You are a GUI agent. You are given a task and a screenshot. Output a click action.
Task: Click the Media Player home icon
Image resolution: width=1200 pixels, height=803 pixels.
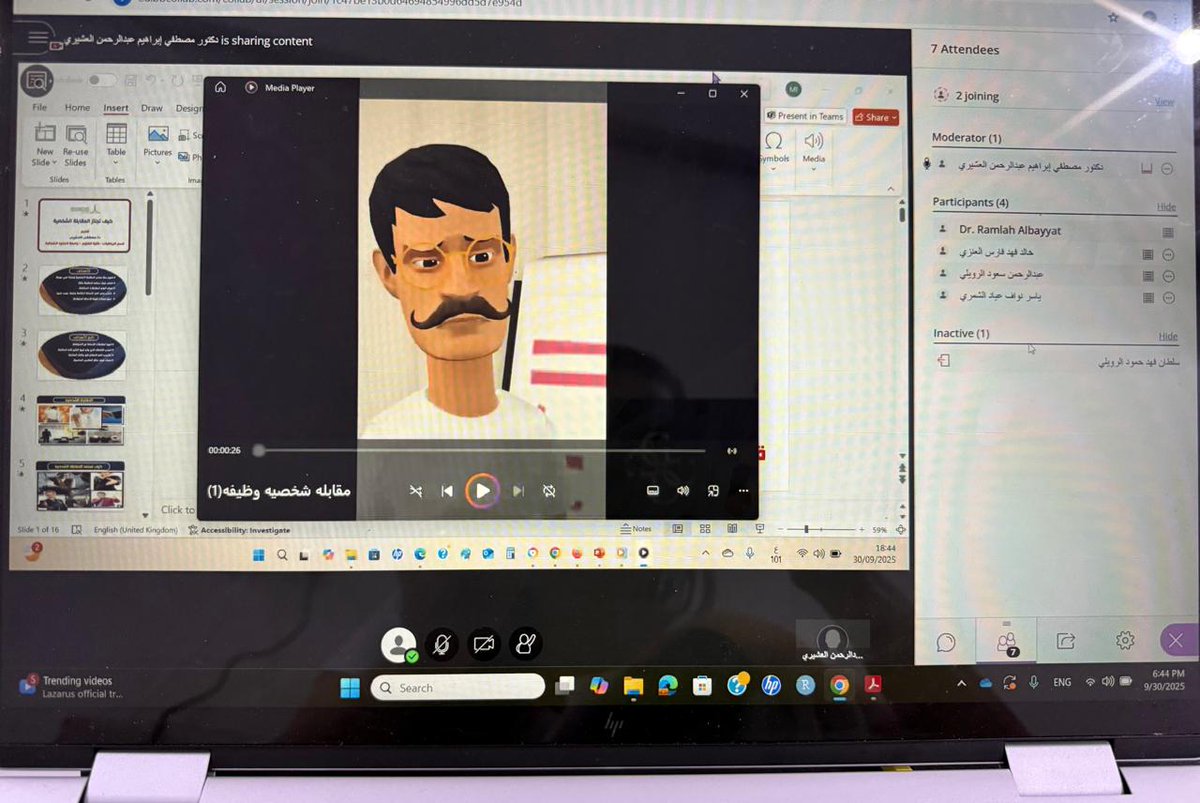(220, 88)
